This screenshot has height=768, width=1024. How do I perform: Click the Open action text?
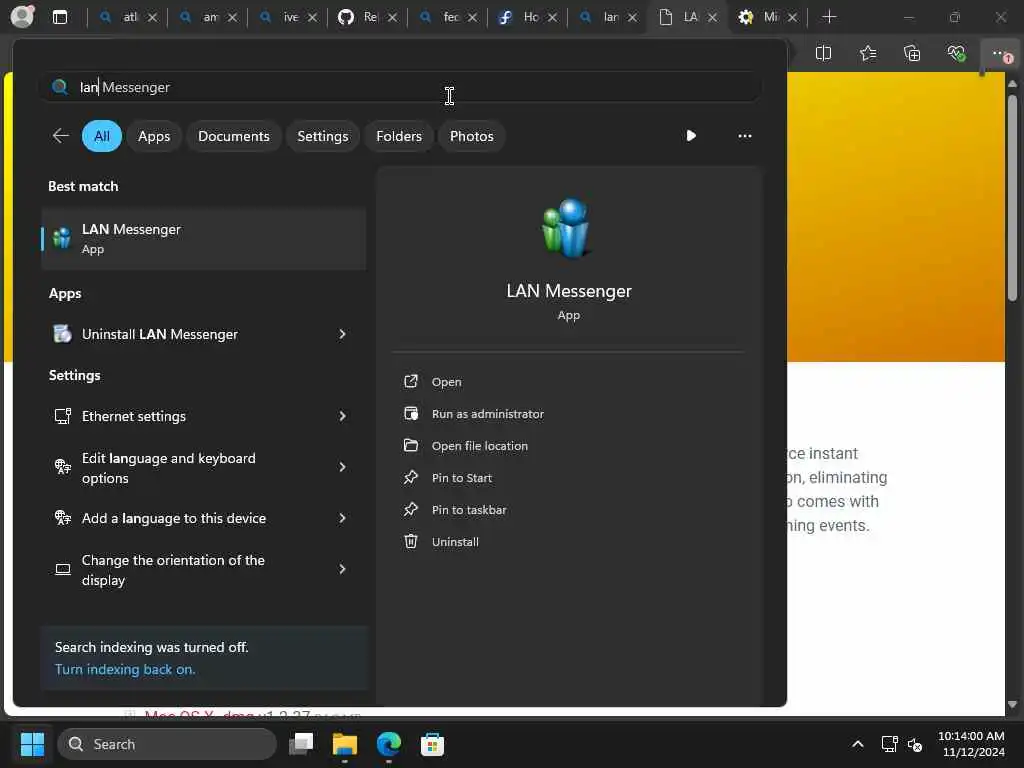[447, 382]
